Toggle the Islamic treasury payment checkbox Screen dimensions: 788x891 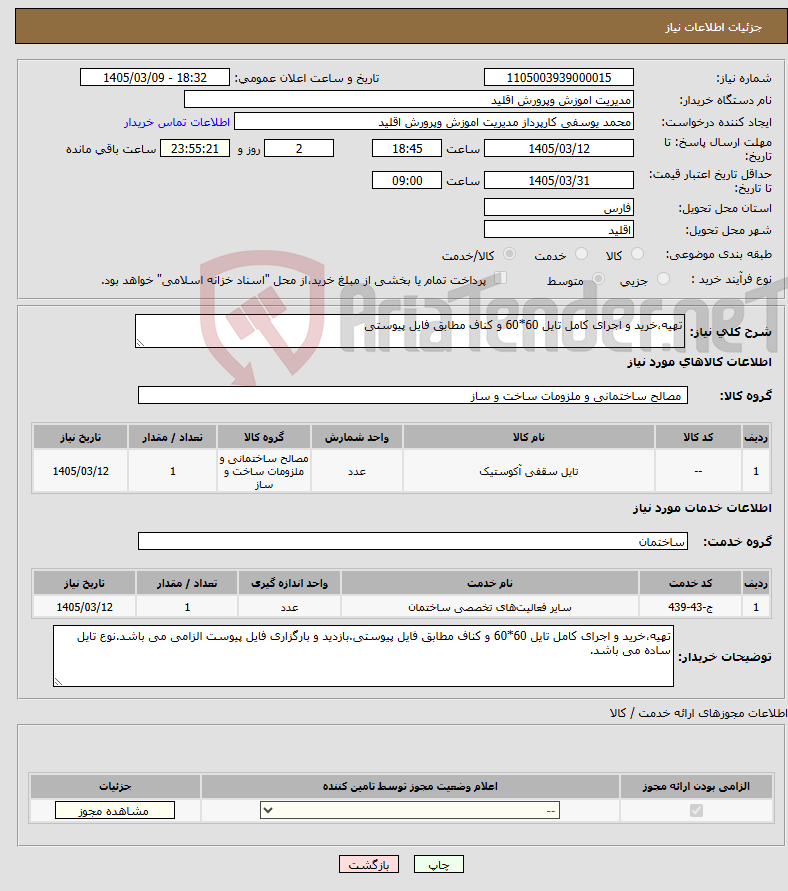tap(500, 278)
